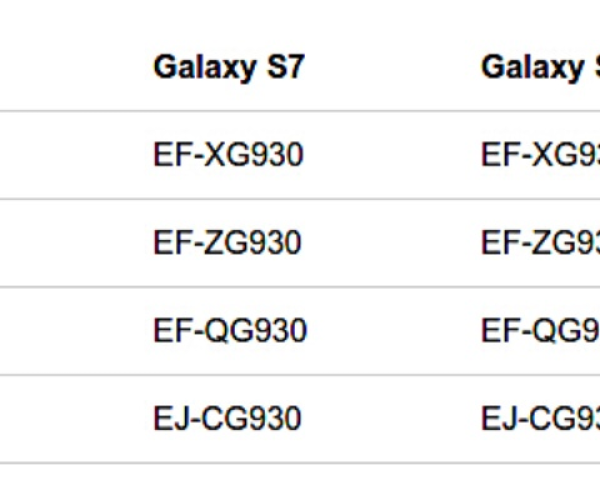The height and width of the screenshot is (500, 600).
Task: Click the row divider between EF-QG930 and EJ-CG930
Action: 229,375
